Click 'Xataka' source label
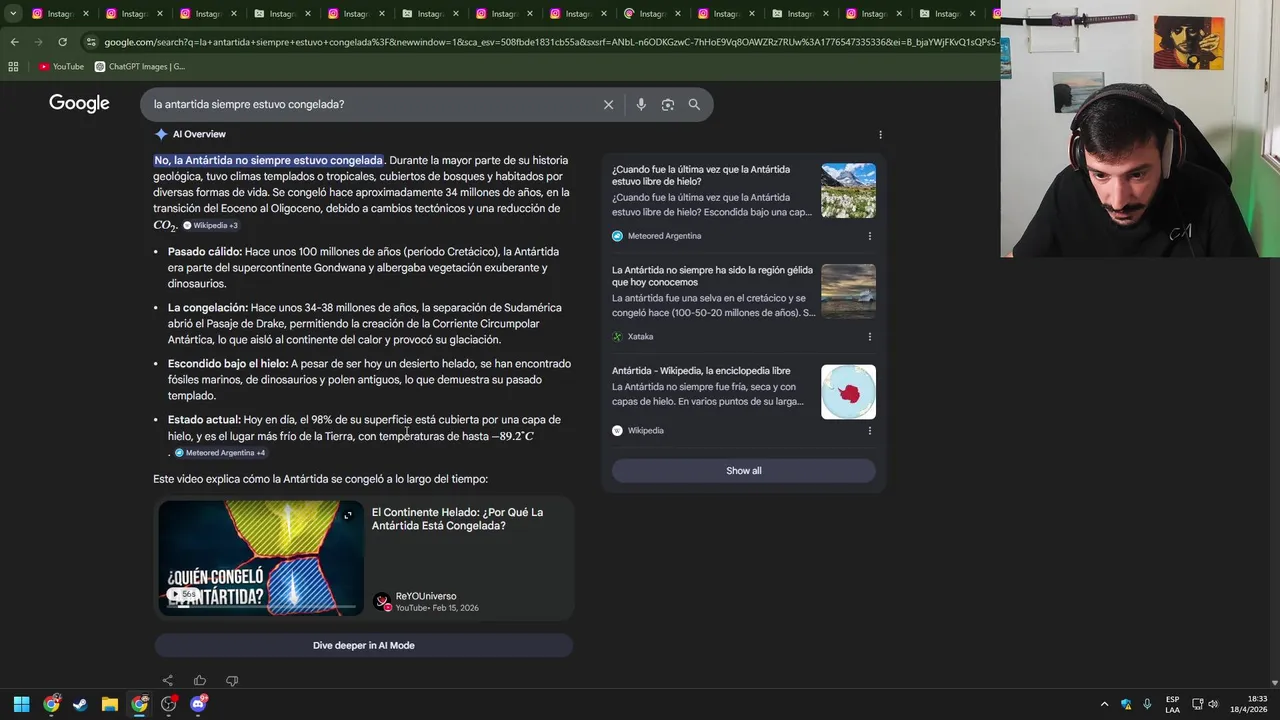The width and height of the screenshot is (1280, 720). point(640,337)
